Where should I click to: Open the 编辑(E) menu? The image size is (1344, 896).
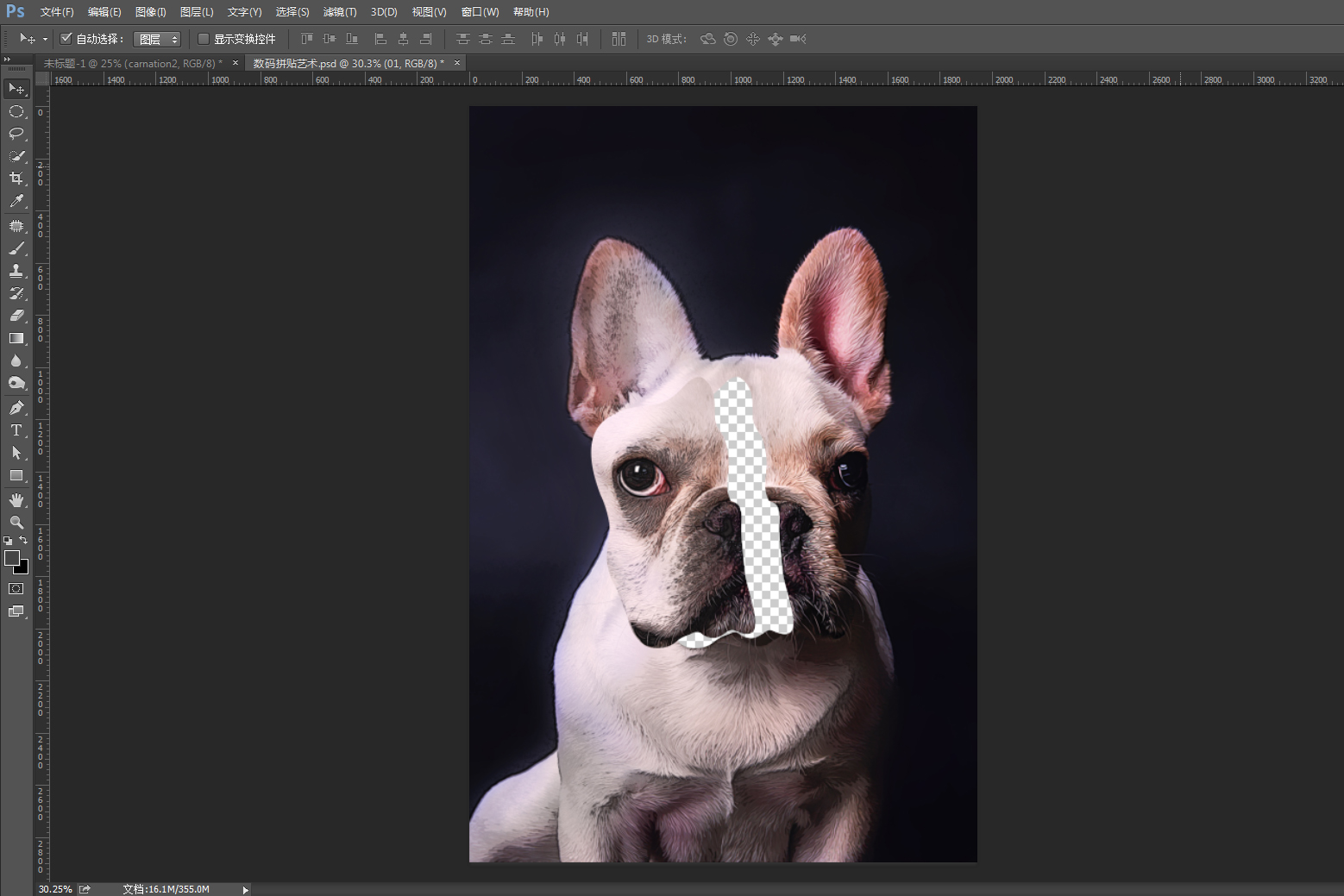[x=104, y=12]
